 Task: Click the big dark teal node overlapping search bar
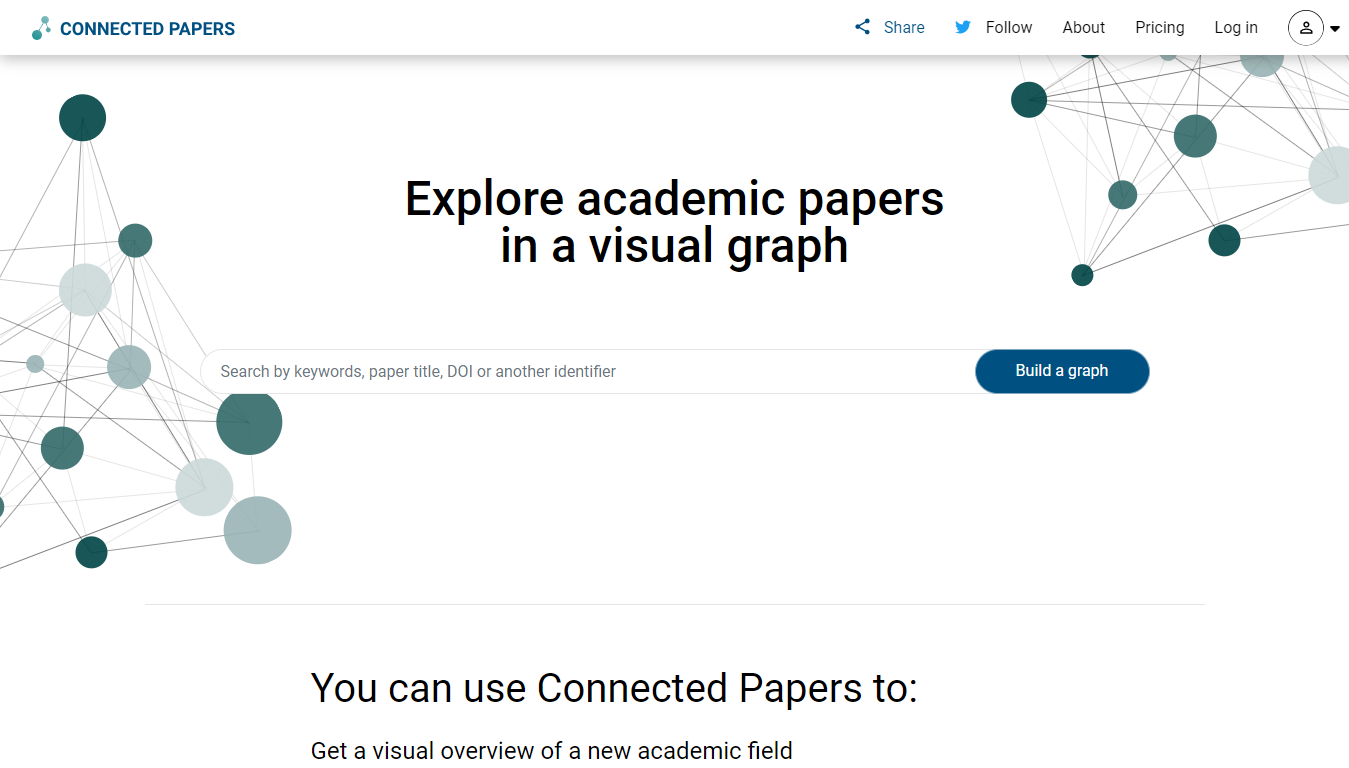249,422
